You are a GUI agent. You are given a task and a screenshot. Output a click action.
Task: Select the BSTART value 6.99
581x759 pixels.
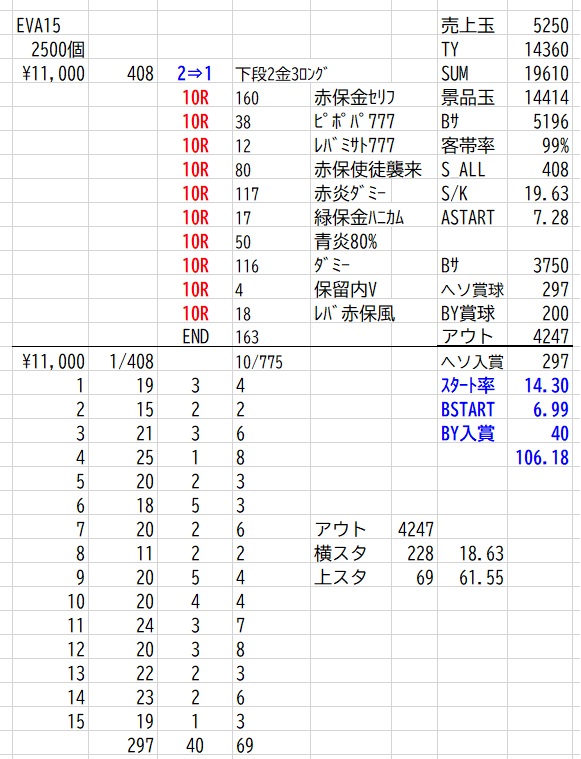pos(550,410)
